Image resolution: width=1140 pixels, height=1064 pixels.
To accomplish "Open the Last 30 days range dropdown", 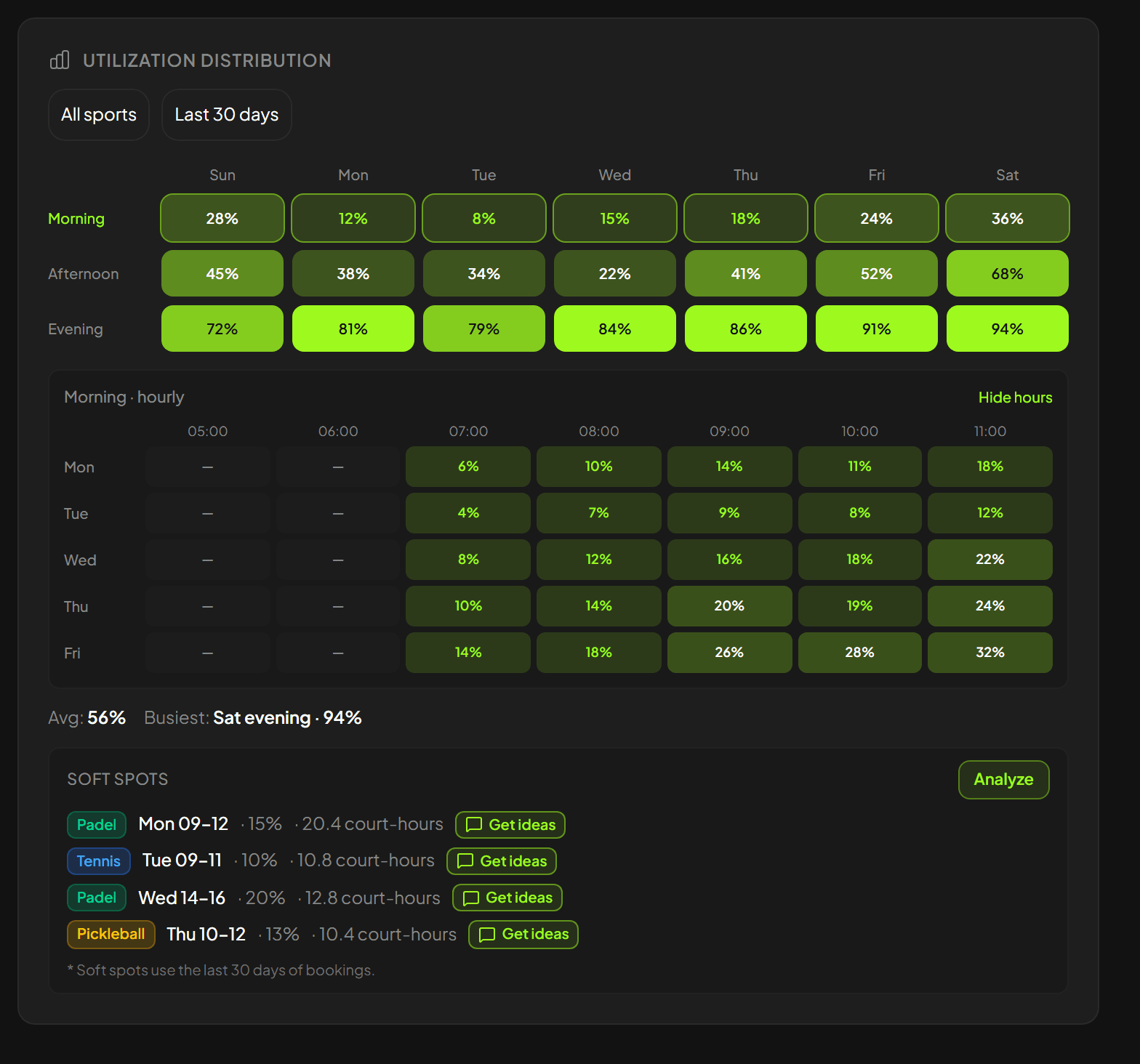I will [227, 115].
